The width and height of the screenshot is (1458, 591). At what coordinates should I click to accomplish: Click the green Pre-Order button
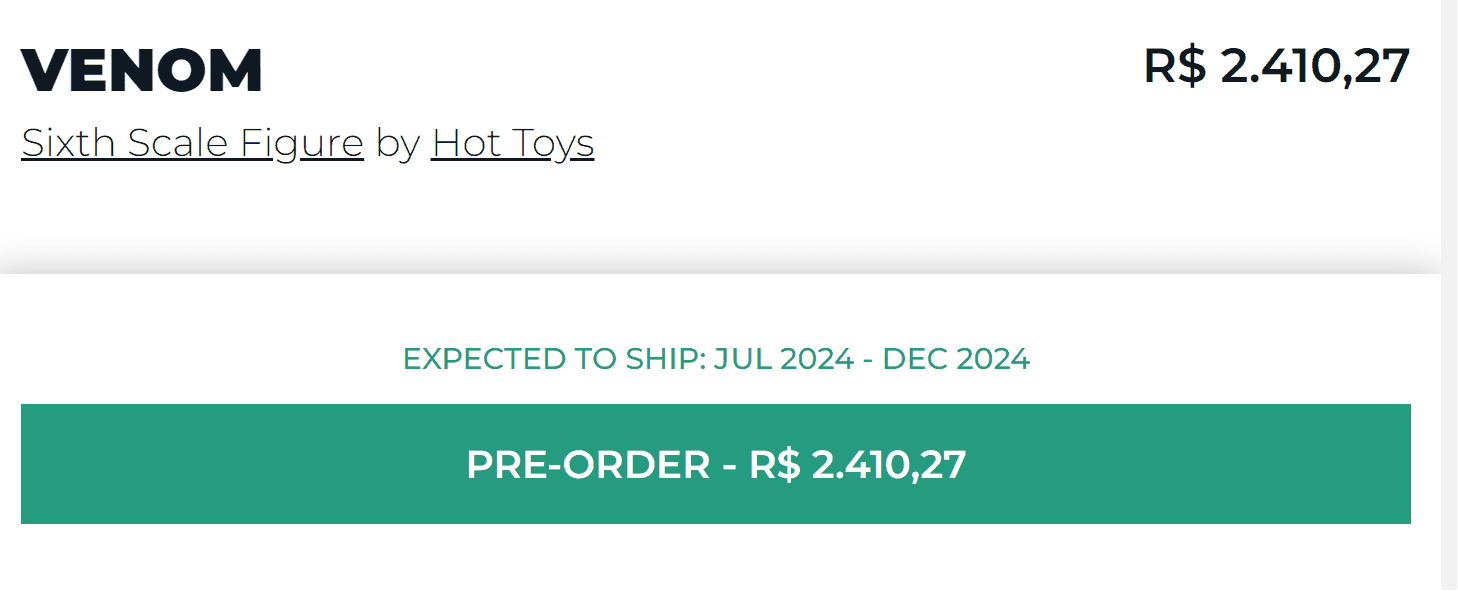pos(715,464)
